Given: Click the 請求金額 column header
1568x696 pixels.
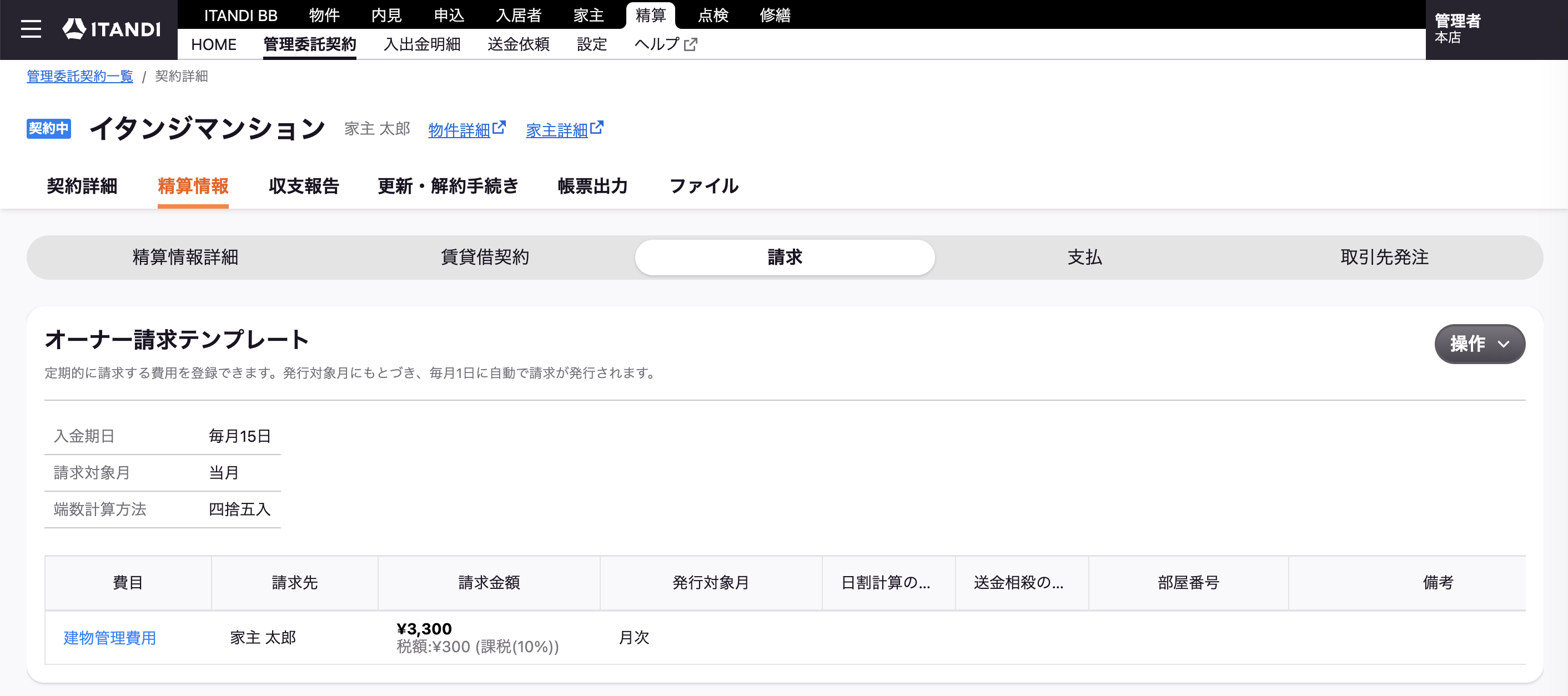Looking at the screenshot, I should (489, 583).
